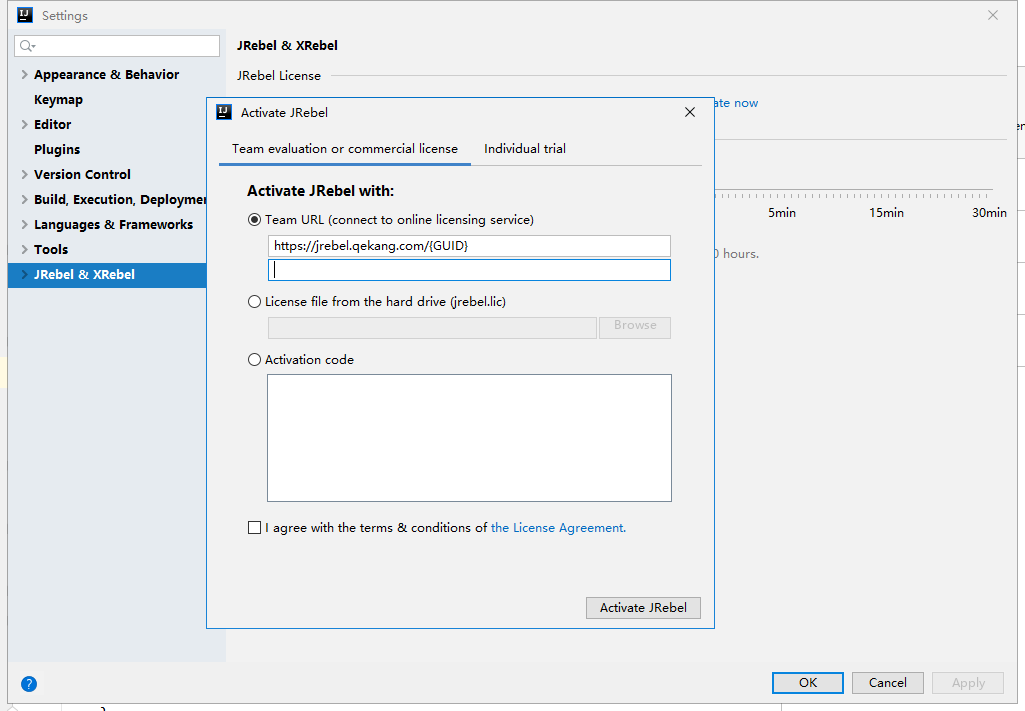Expand the Tools settings node
This screenshot has height=711, width=1025.
(x=24, y=249)
